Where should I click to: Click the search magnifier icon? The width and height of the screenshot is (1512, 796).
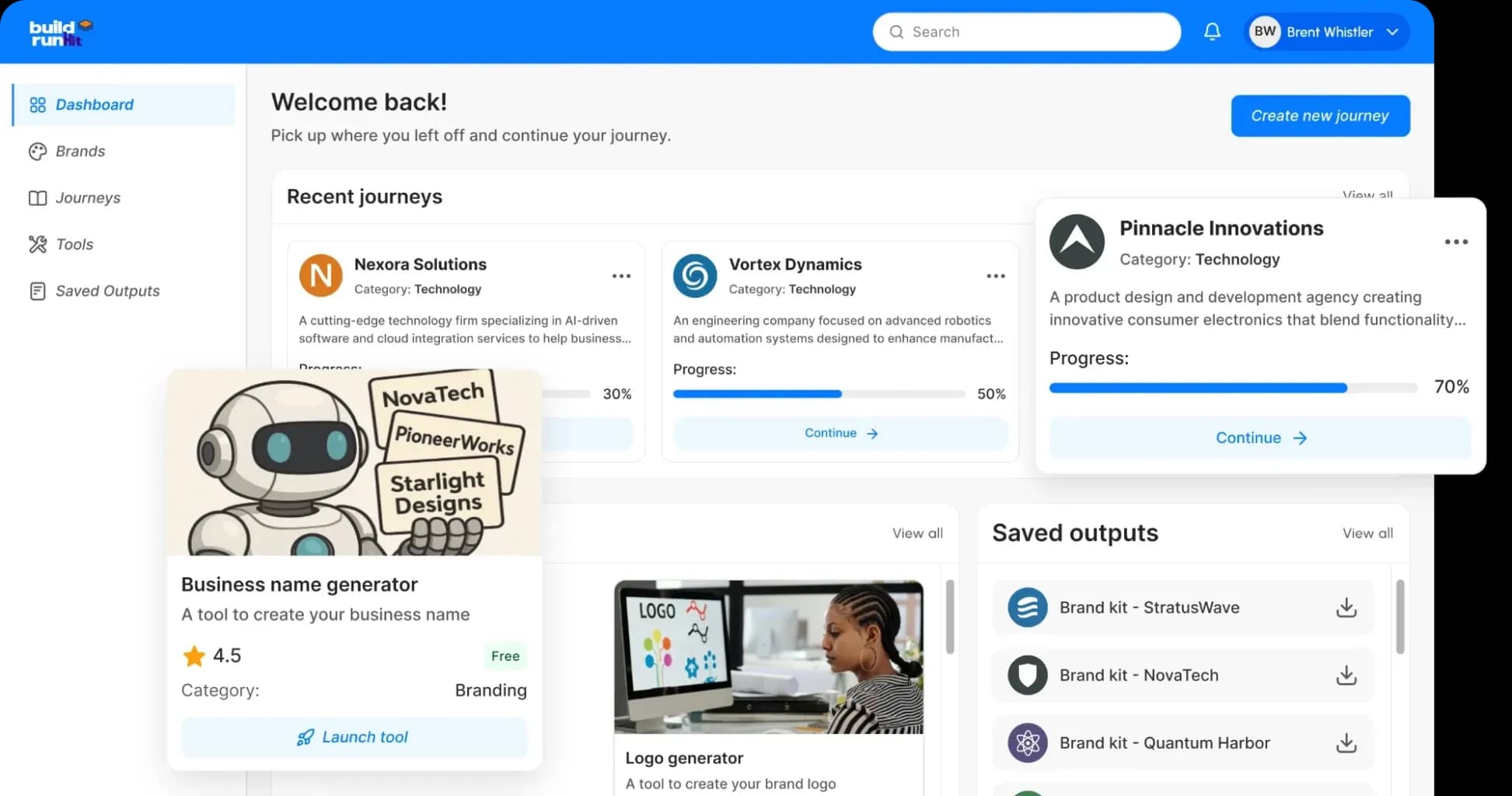(896, 32)
